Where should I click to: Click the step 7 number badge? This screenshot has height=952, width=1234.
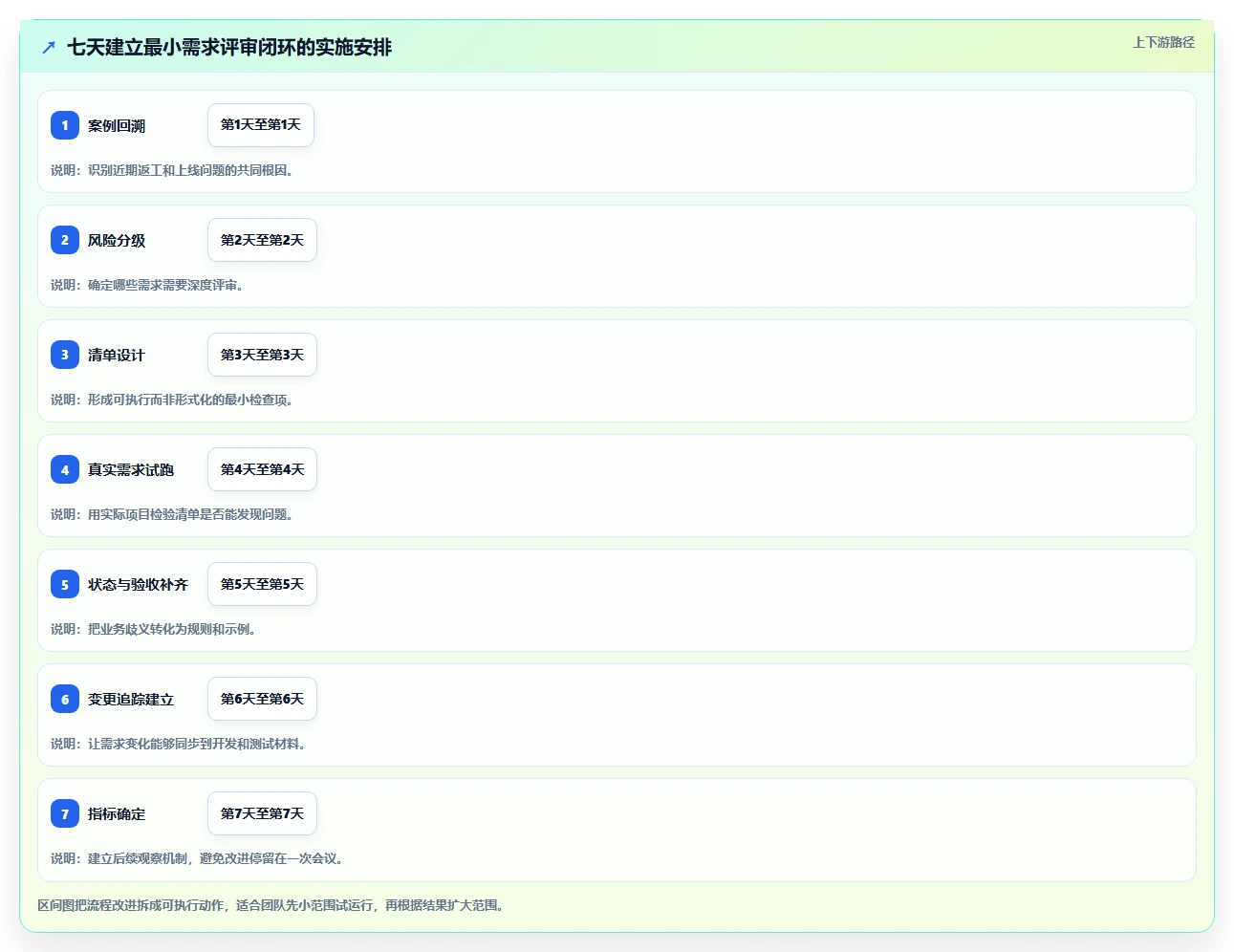click(65, 813)
